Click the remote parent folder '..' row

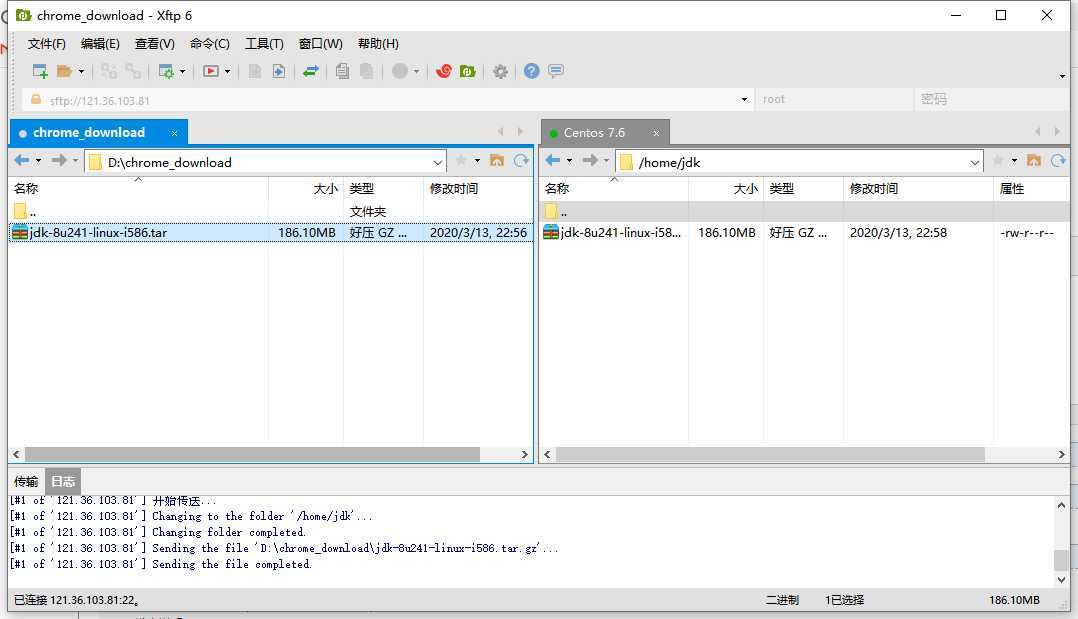pyautogui.click(x=804, y=211)
